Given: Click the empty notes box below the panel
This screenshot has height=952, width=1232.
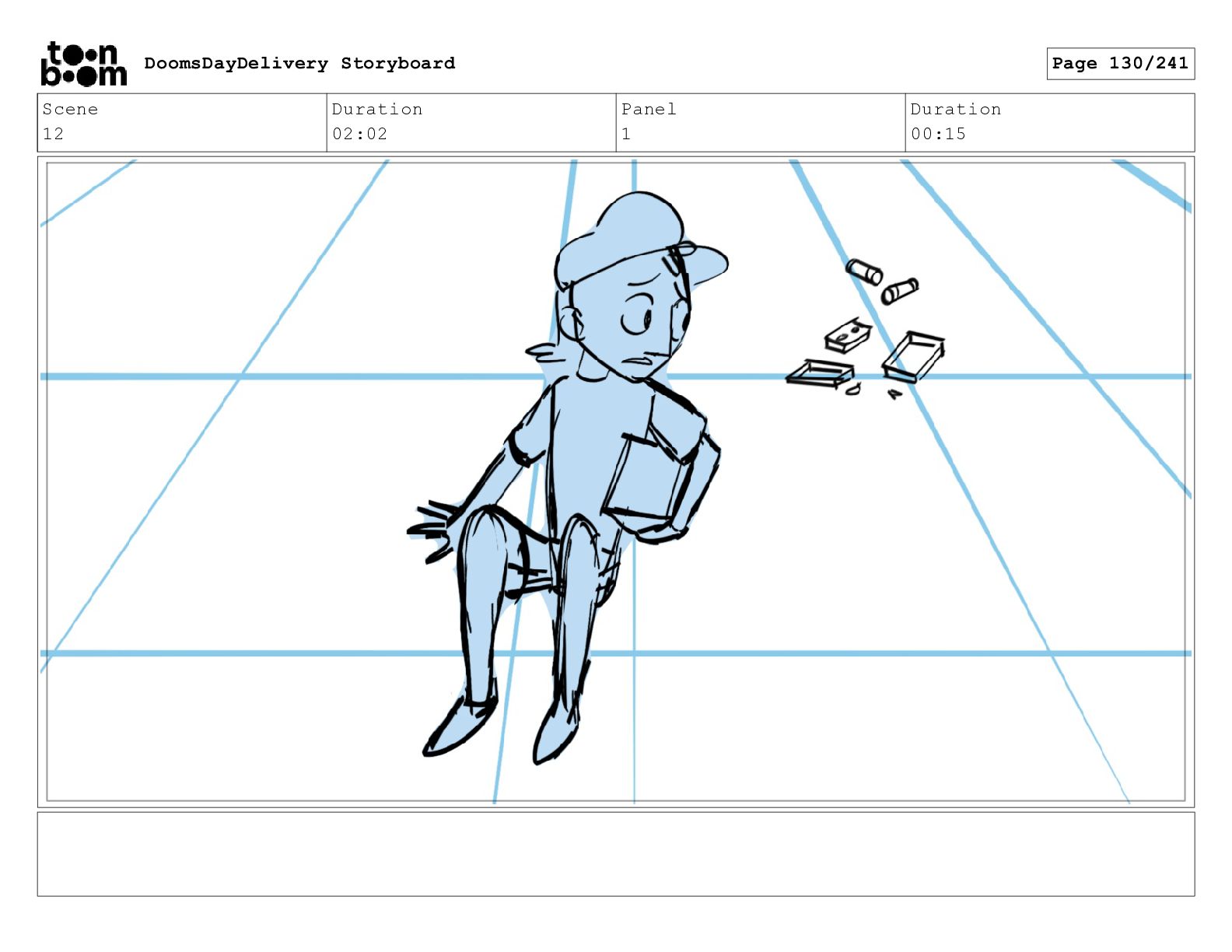Looking at the screenshot, I should click(616, 854).
